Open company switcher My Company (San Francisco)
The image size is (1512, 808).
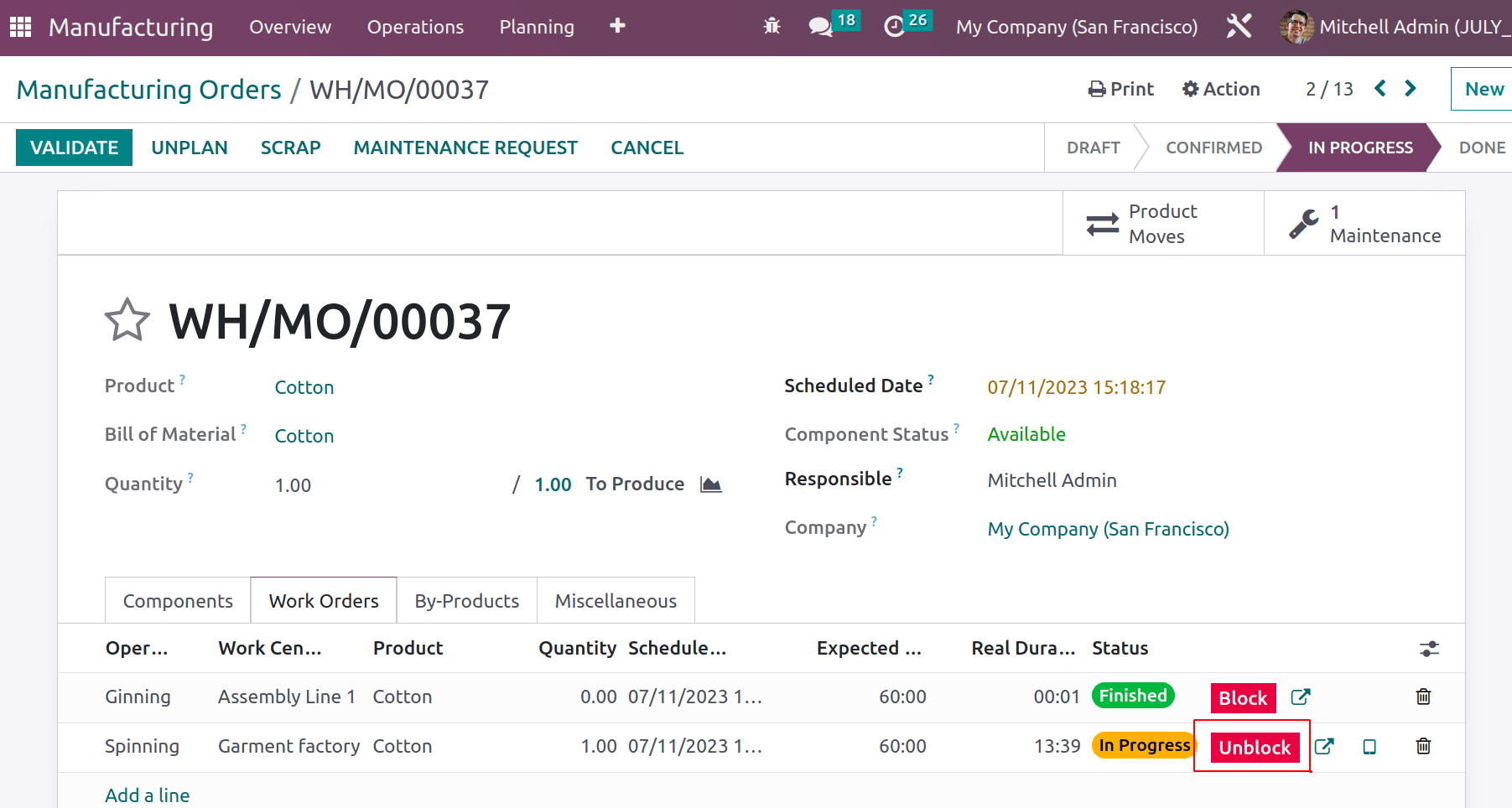1077,27
